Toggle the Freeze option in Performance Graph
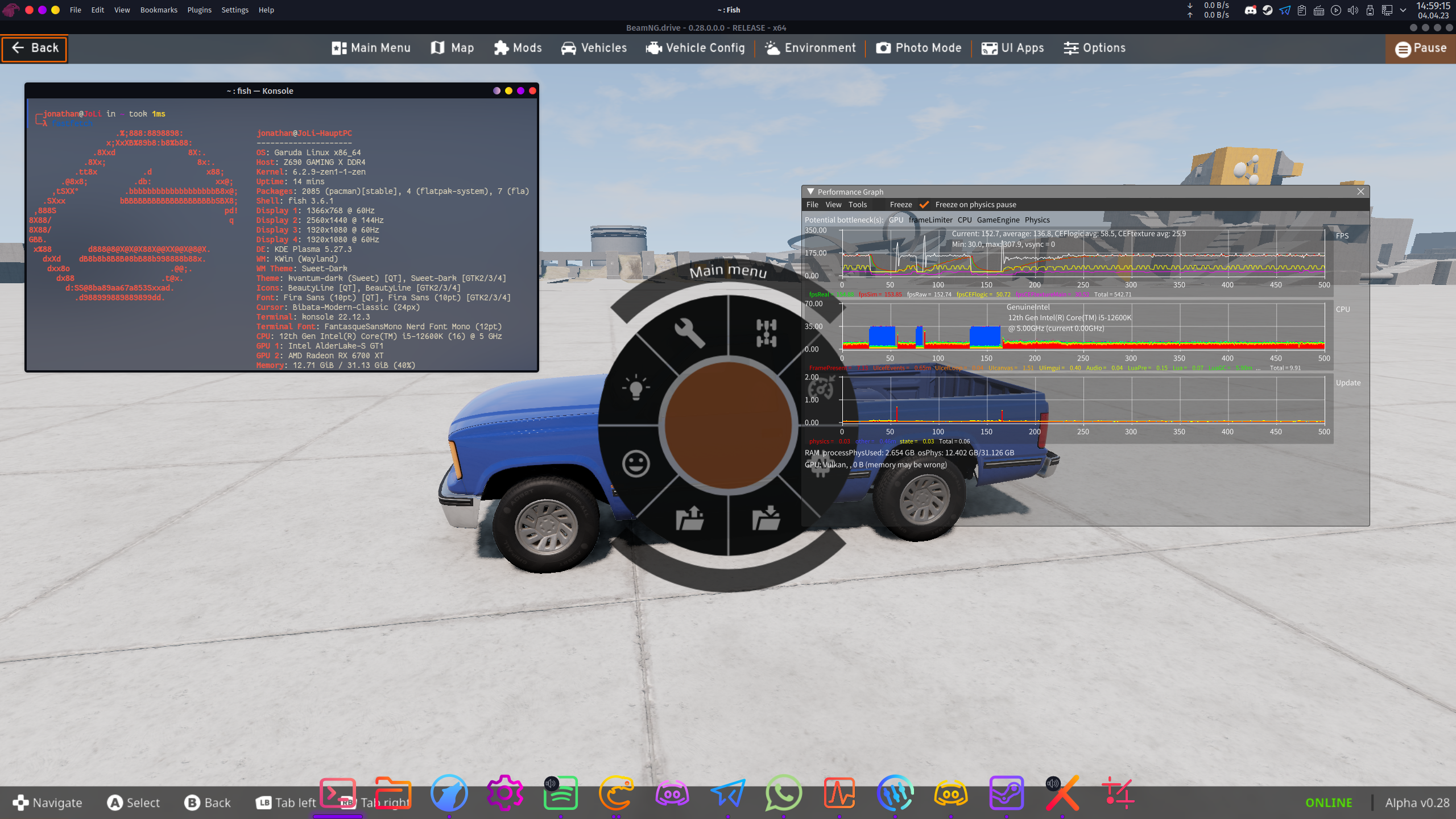 (x=900, y=205)
